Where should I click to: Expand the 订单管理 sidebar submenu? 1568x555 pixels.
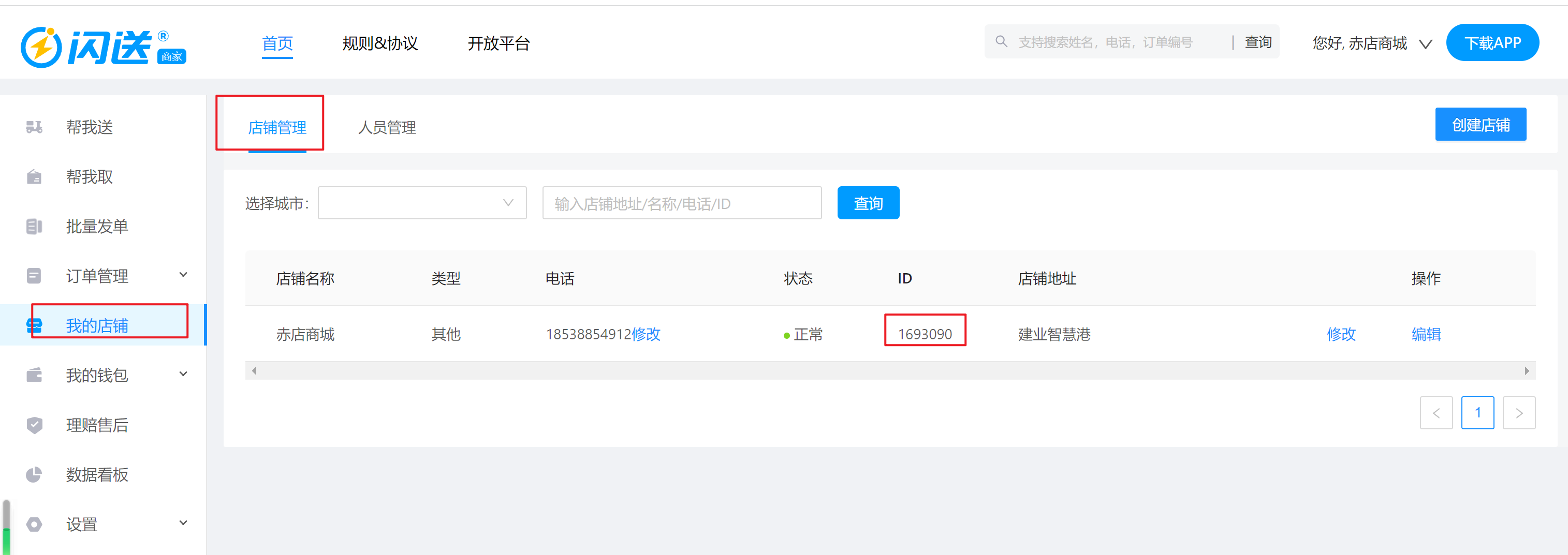coord(183,275)
